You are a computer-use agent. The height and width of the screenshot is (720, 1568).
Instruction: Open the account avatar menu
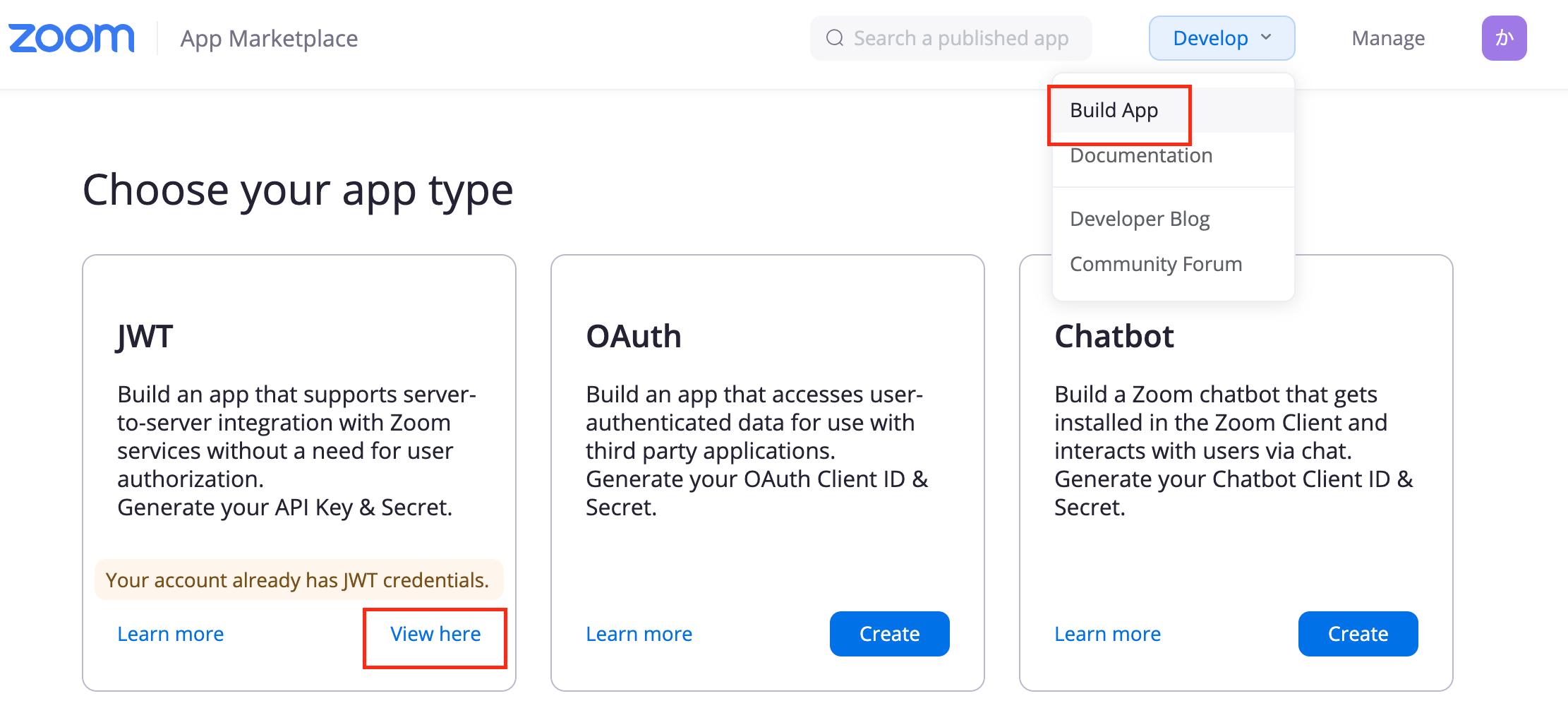1504,37
